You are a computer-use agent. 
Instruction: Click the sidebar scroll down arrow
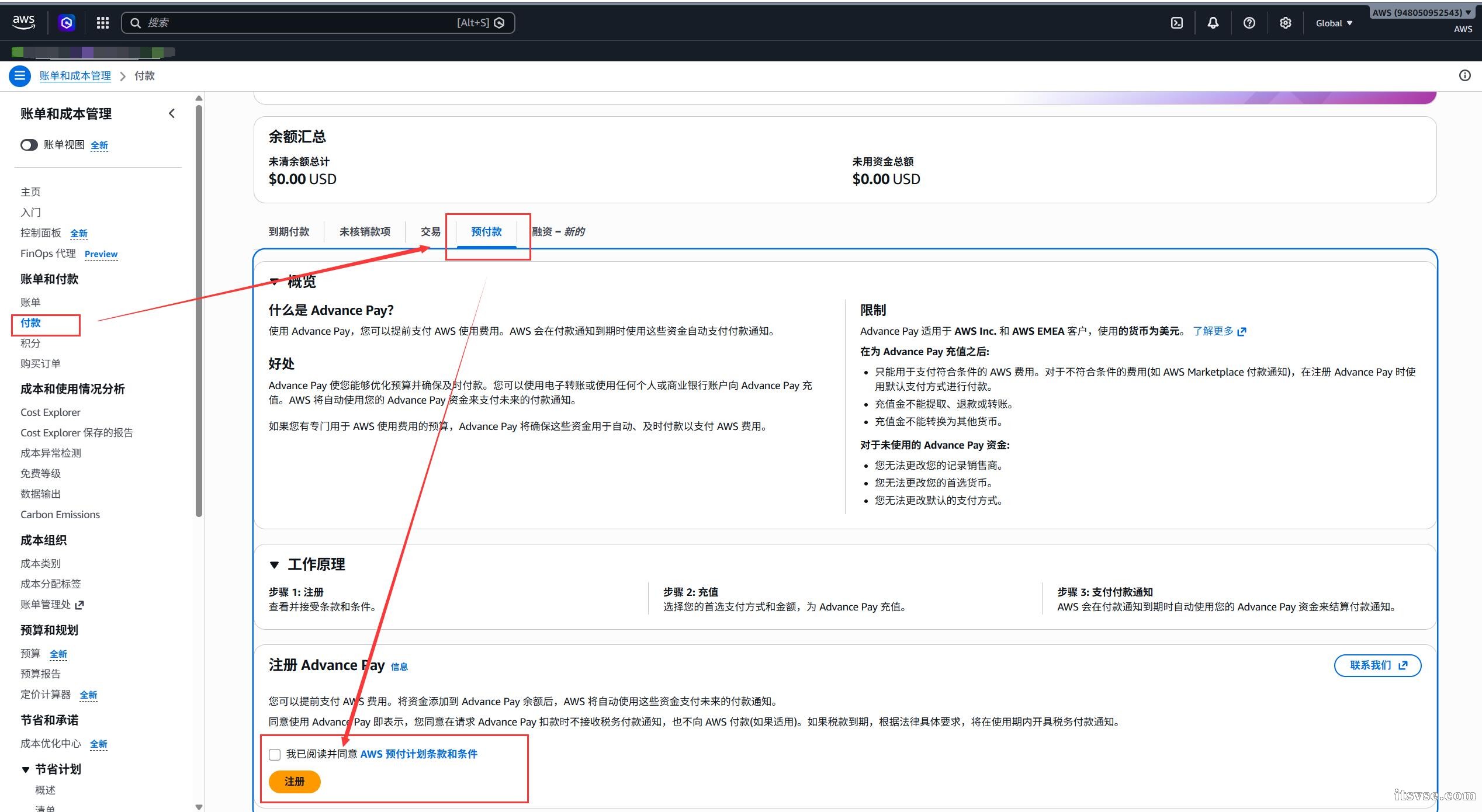199,807
